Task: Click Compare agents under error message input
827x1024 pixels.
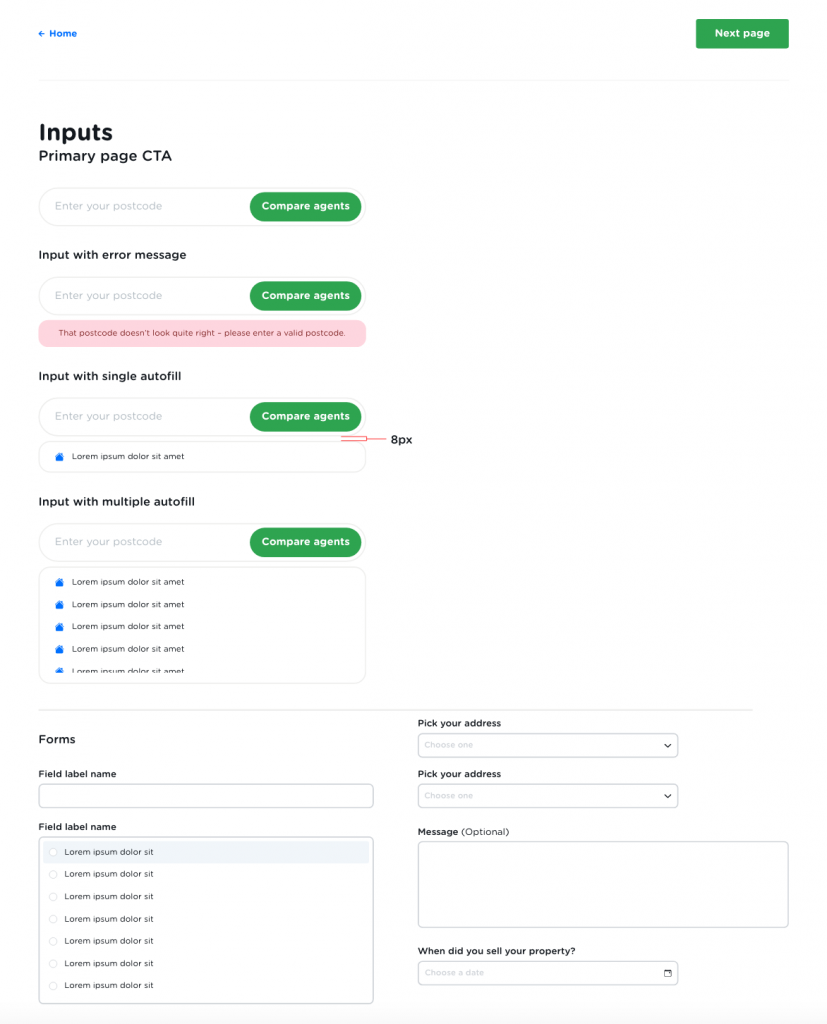Action: (x=305, y=296)
